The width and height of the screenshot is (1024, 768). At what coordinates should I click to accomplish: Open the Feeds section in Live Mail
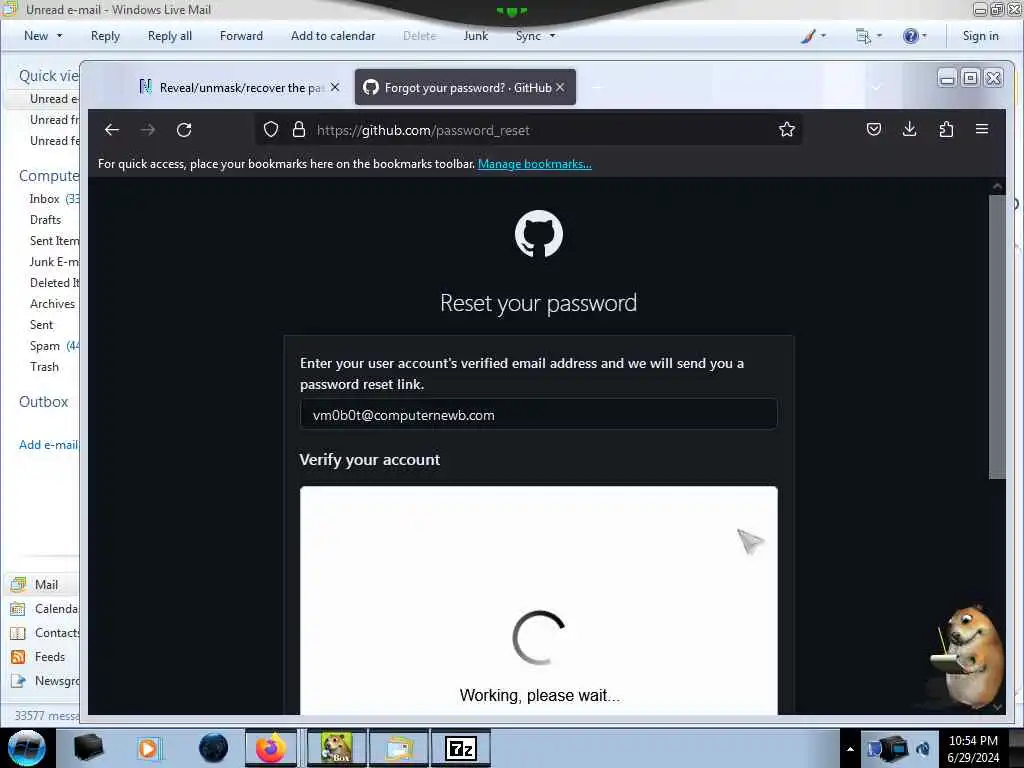tap(39, 657)
